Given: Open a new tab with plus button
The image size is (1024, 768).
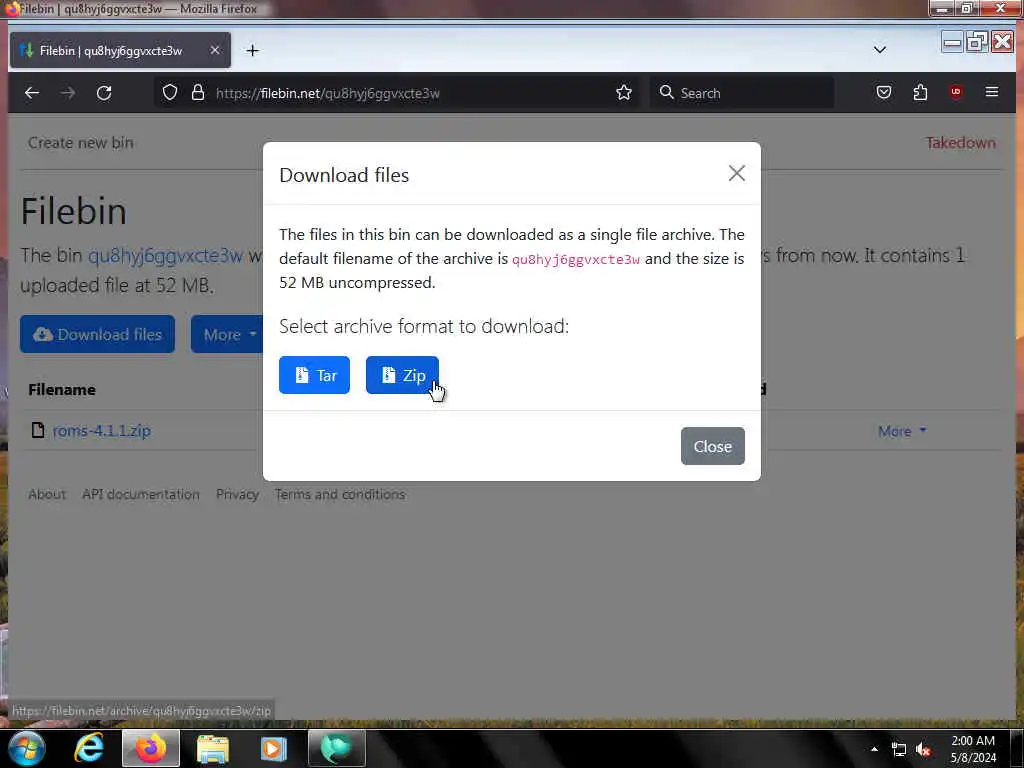Looking at the screenshot, I should click(253, 50).
